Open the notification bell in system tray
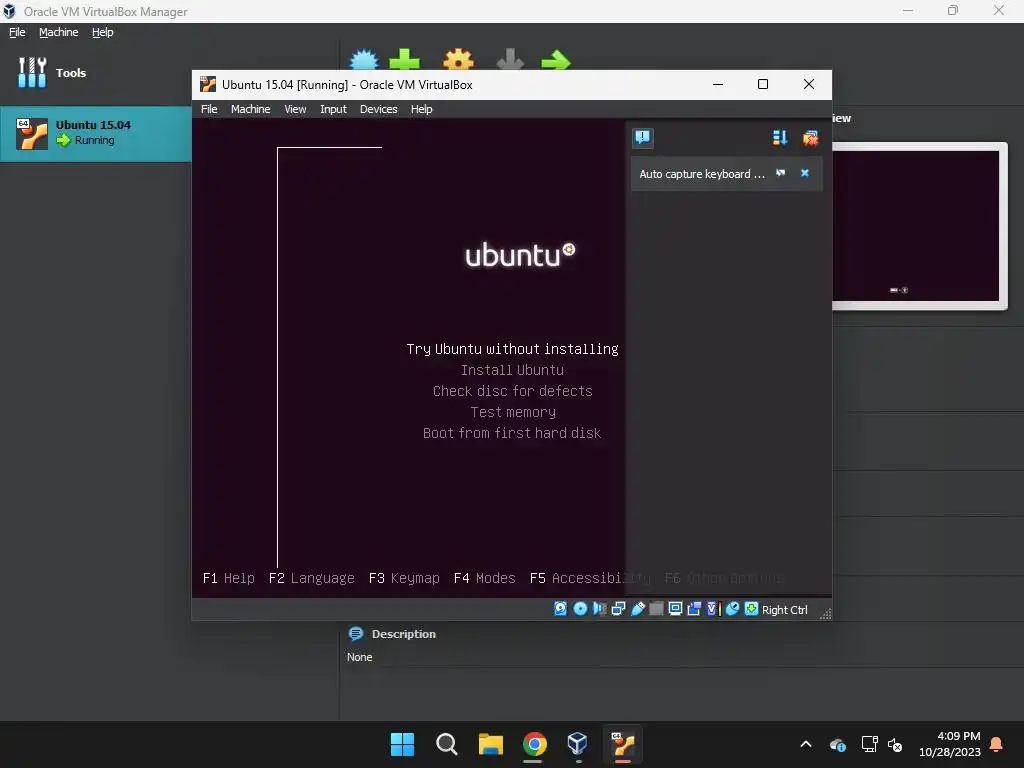 pyautogui.click(x=997, y=744)
